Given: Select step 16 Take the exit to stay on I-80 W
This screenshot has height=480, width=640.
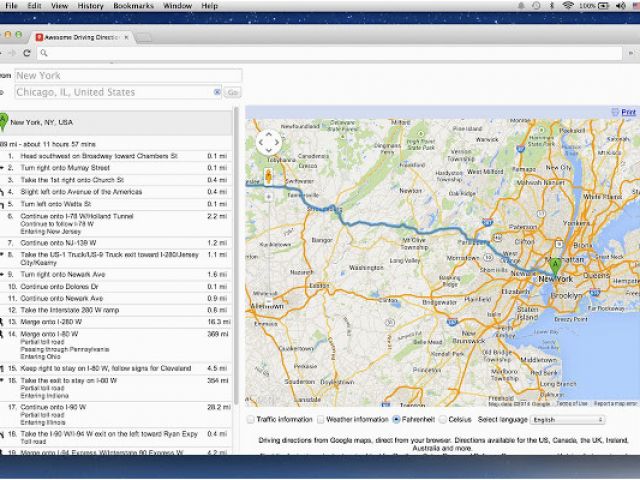Looking at the screenshot, I should [x=116, y=388].
